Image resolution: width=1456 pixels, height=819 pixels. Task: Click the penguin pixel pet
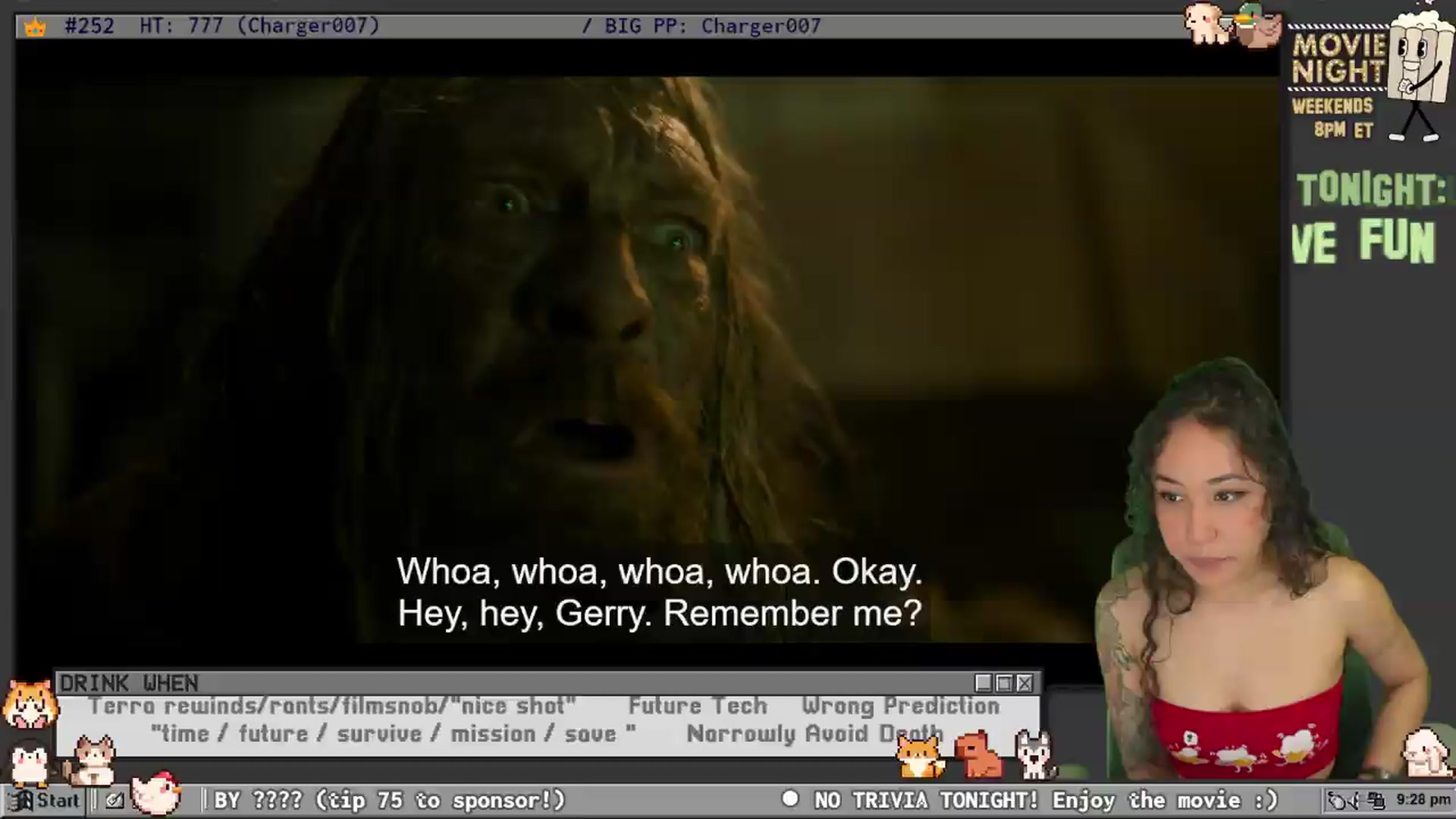coord(30,763)
